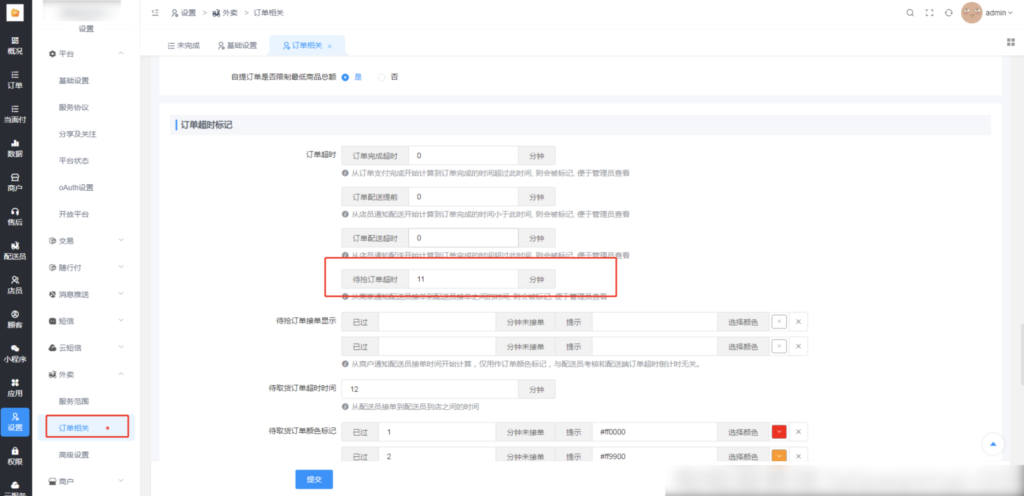Open 基础设置 in the settings sidebar
This screenshot has width=1024, height=496.
[74, 80]
